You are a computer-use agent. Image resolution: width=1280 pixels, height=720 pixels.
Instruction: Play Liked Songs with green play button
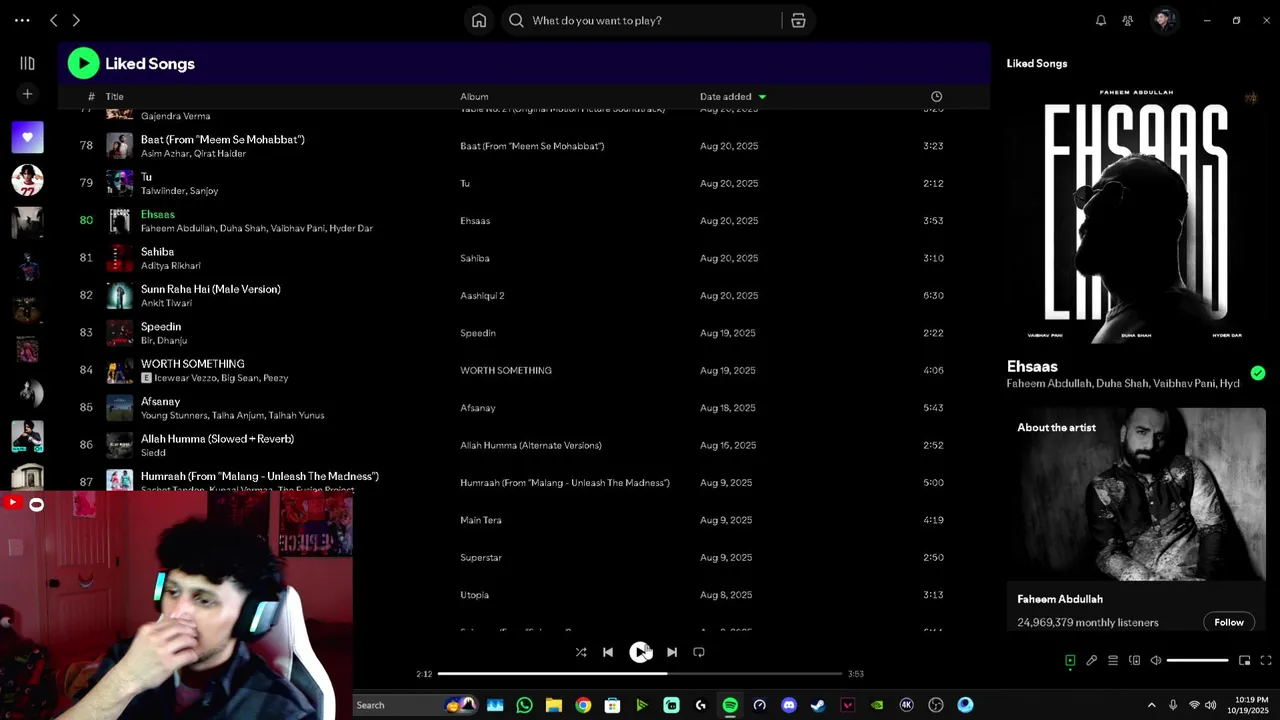coord(83,63)
